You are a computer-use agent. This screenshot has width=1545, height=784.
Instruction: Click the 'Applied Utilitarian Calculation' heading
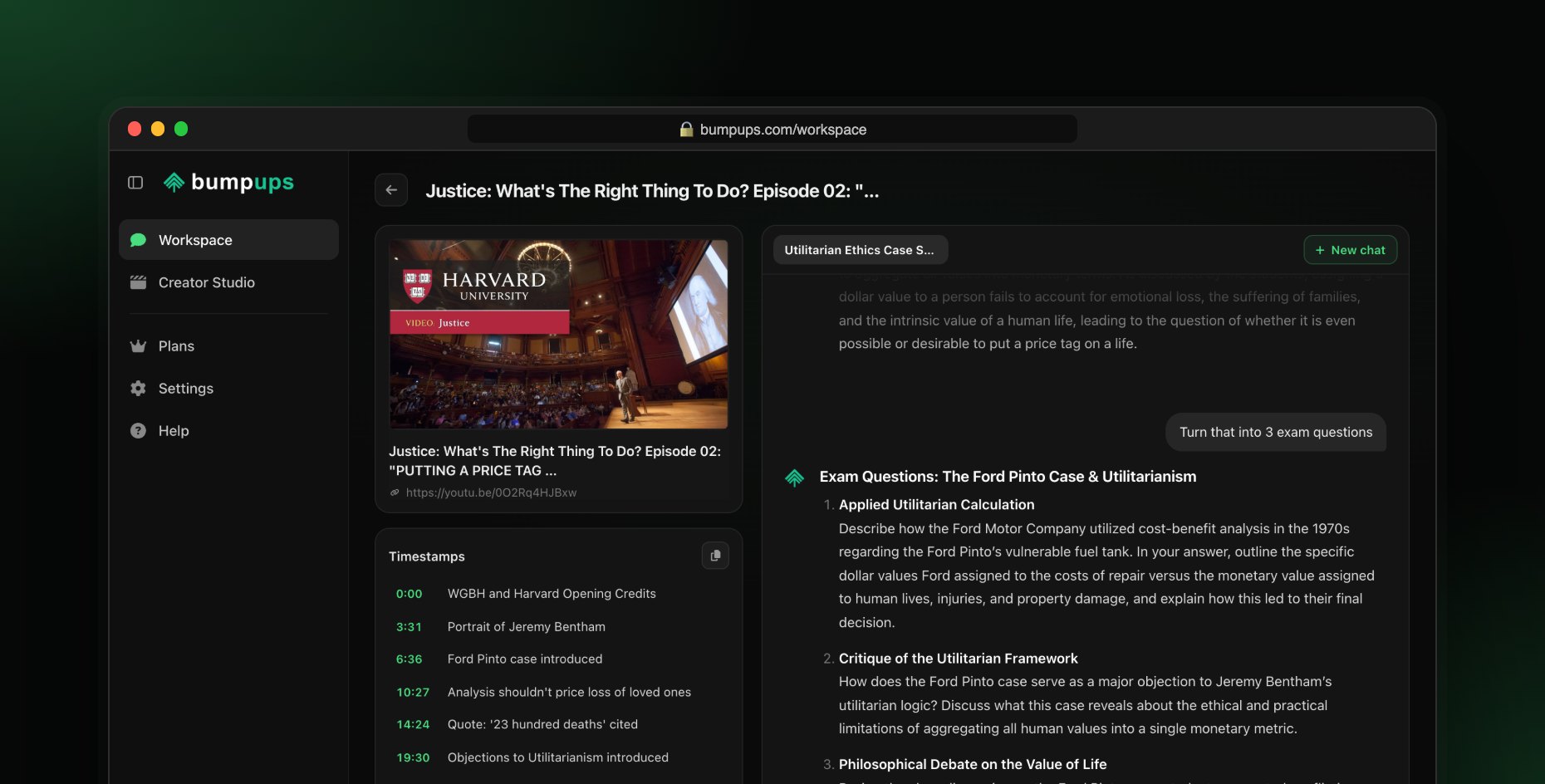click(937, 505)
